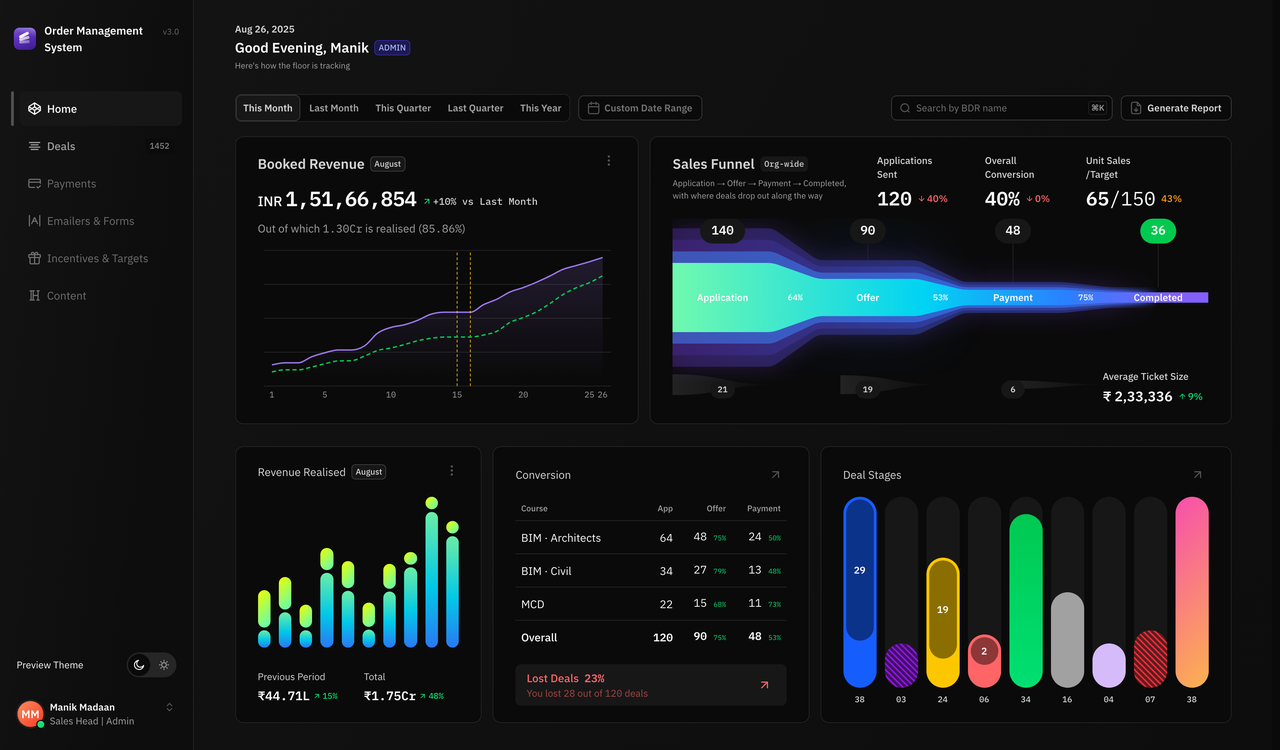Expand the Manik Madaan account switcher

click(x=169, y=707)
